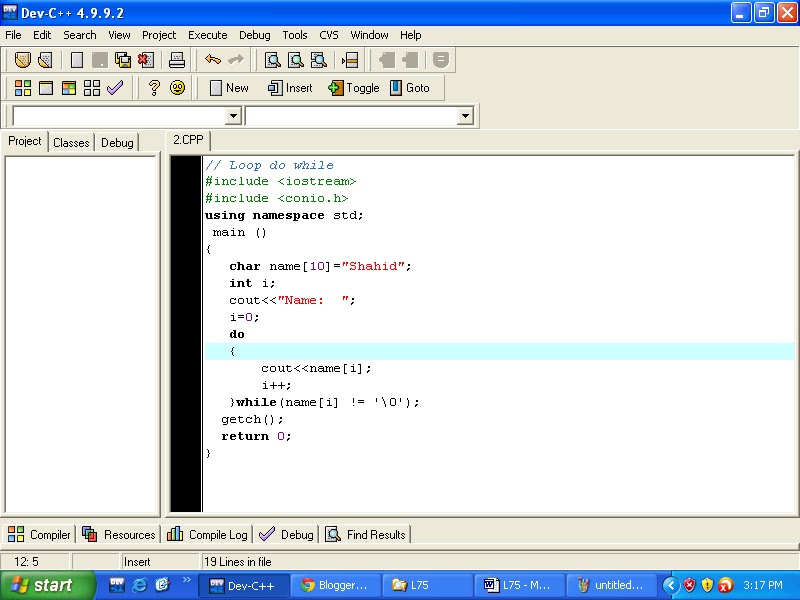
Task: Click the comment line '// Loop do while'
Action: click(269, 165)
